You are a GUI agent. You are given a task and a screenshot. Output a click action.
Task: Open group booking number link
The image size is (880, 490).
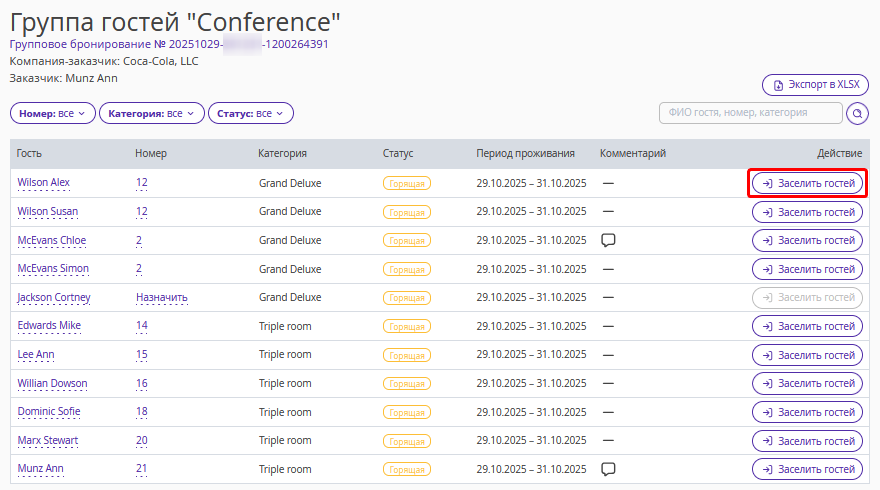coord(169,44)
